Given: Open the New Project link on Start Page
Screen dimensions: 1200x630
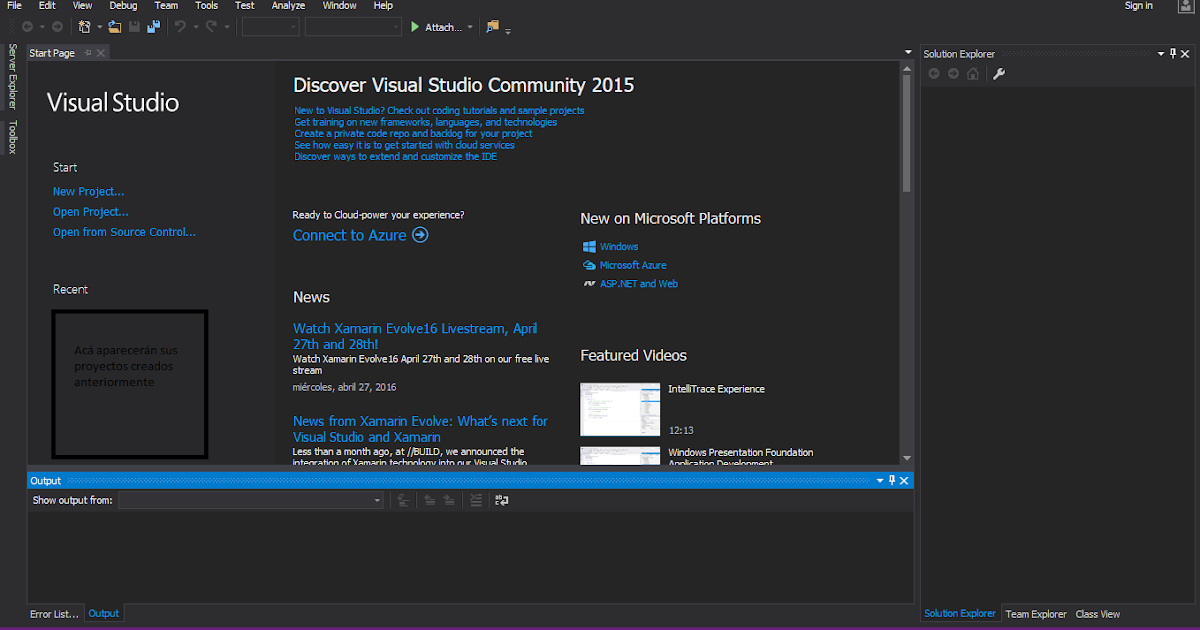Looking at the screenshot, I should (x=88, y=191).
